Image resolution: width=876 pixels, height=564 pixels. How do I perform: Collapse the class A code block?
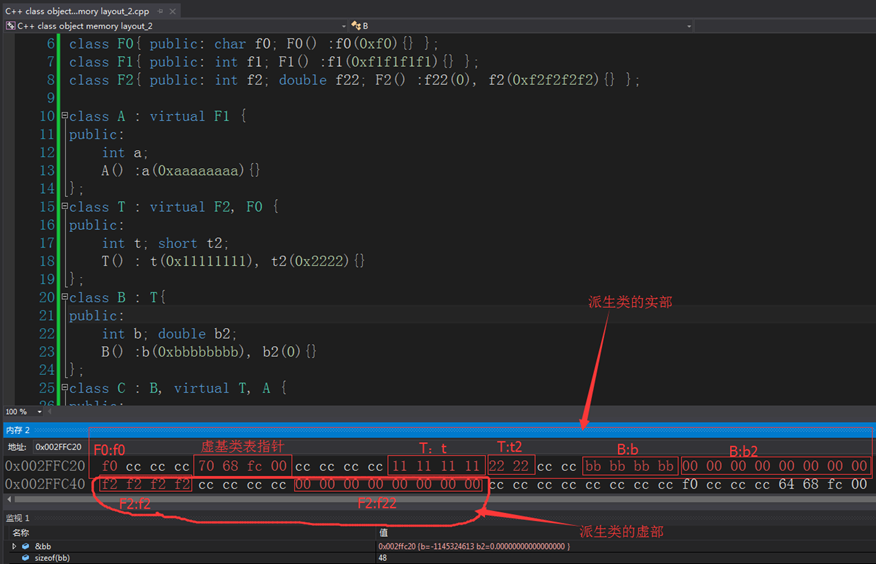(x=65, y=116)
